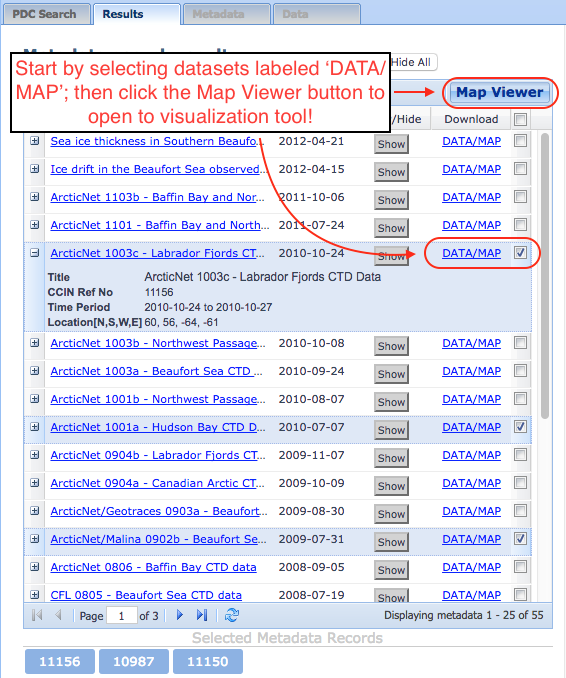Jump to last page icon

[x=202, y=615]
